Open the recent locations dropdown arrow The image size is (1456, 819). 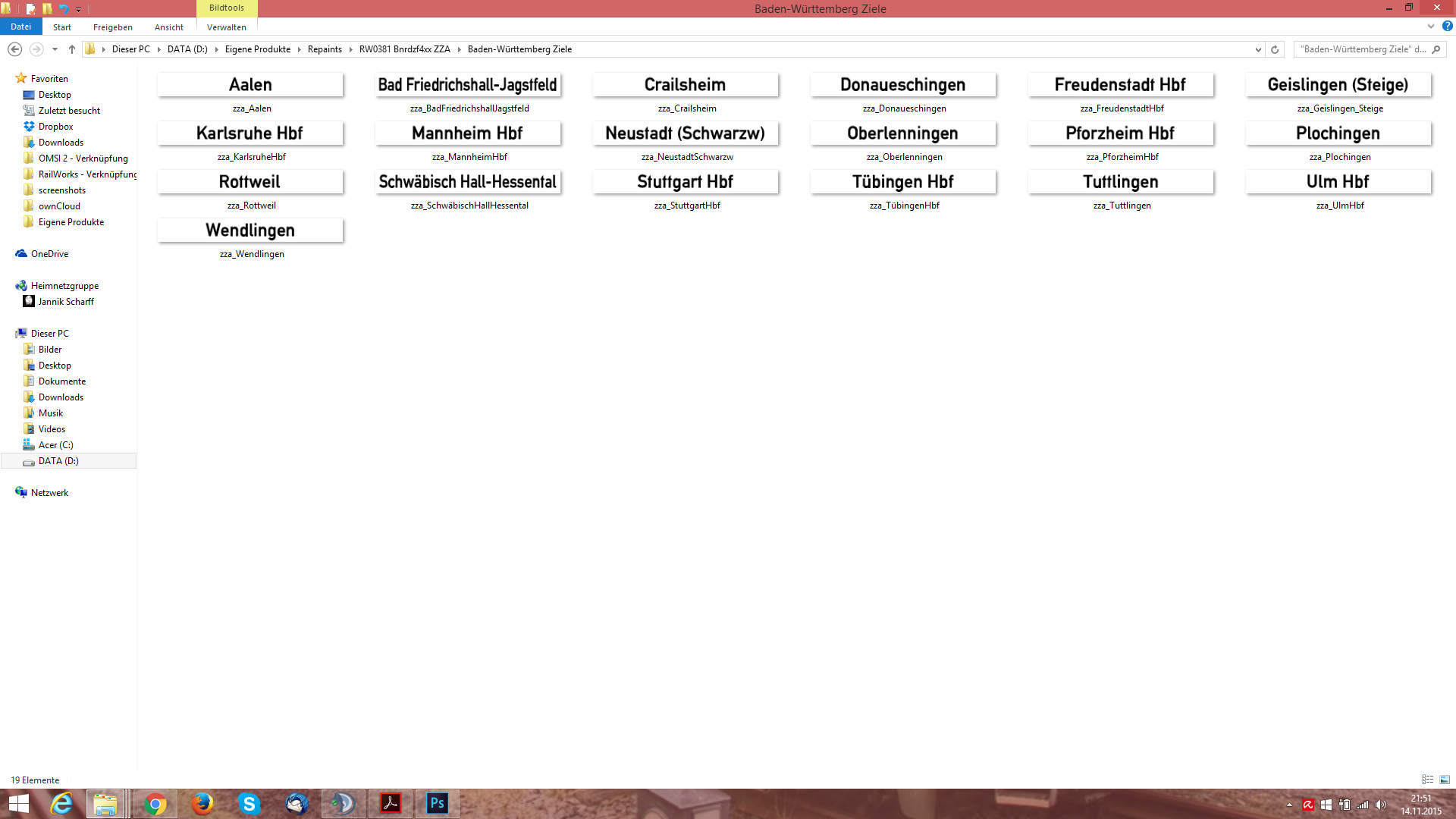[x=55, y=49]
